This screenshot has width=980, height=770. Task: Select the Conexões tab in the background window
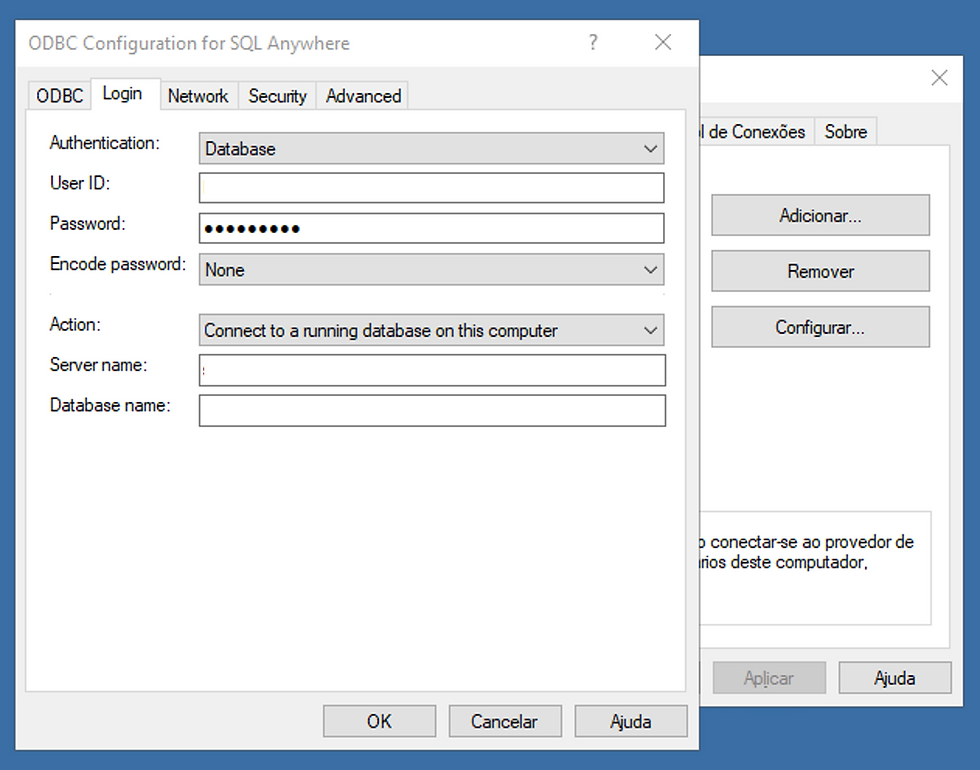[756, 132]
